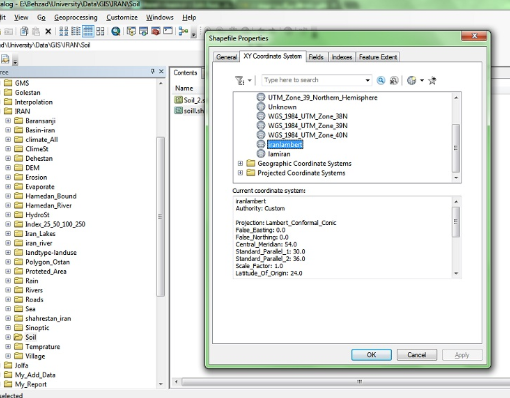Switch to the Indexes tab
Viewport: 510px width, 398px height.
tap(342, 57)
